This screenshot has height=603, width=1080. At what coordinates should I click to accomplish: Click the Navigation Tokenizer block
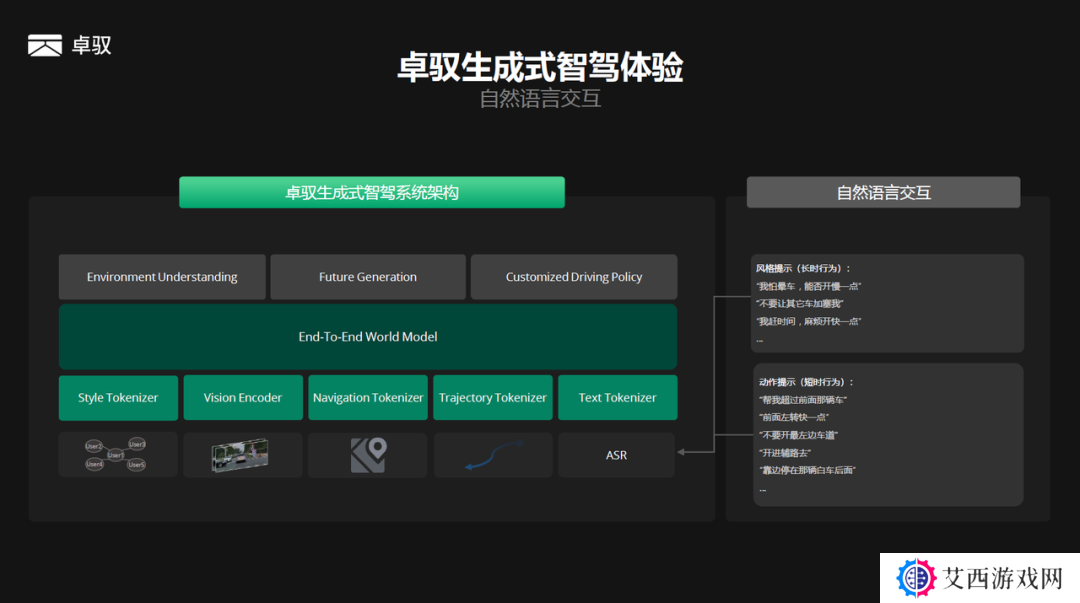(x=368, y=398)
